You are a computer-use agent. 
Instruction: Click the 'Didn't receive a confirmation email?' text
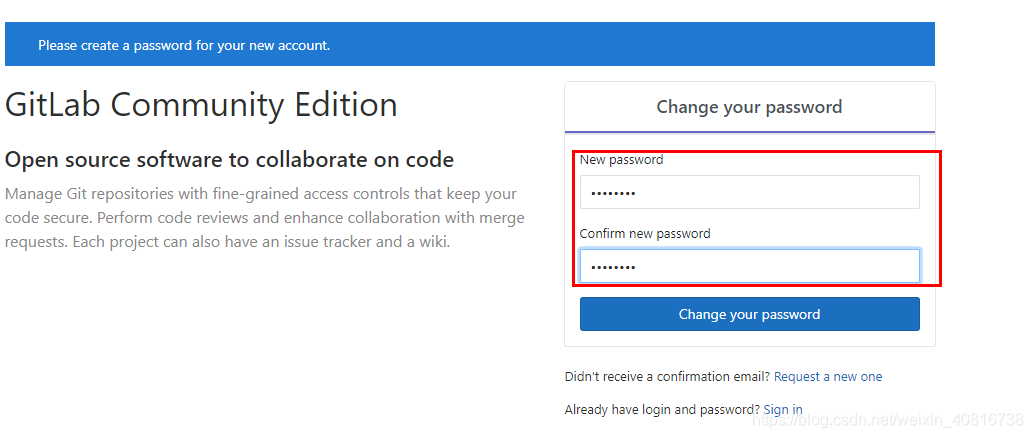coord(667,377)
